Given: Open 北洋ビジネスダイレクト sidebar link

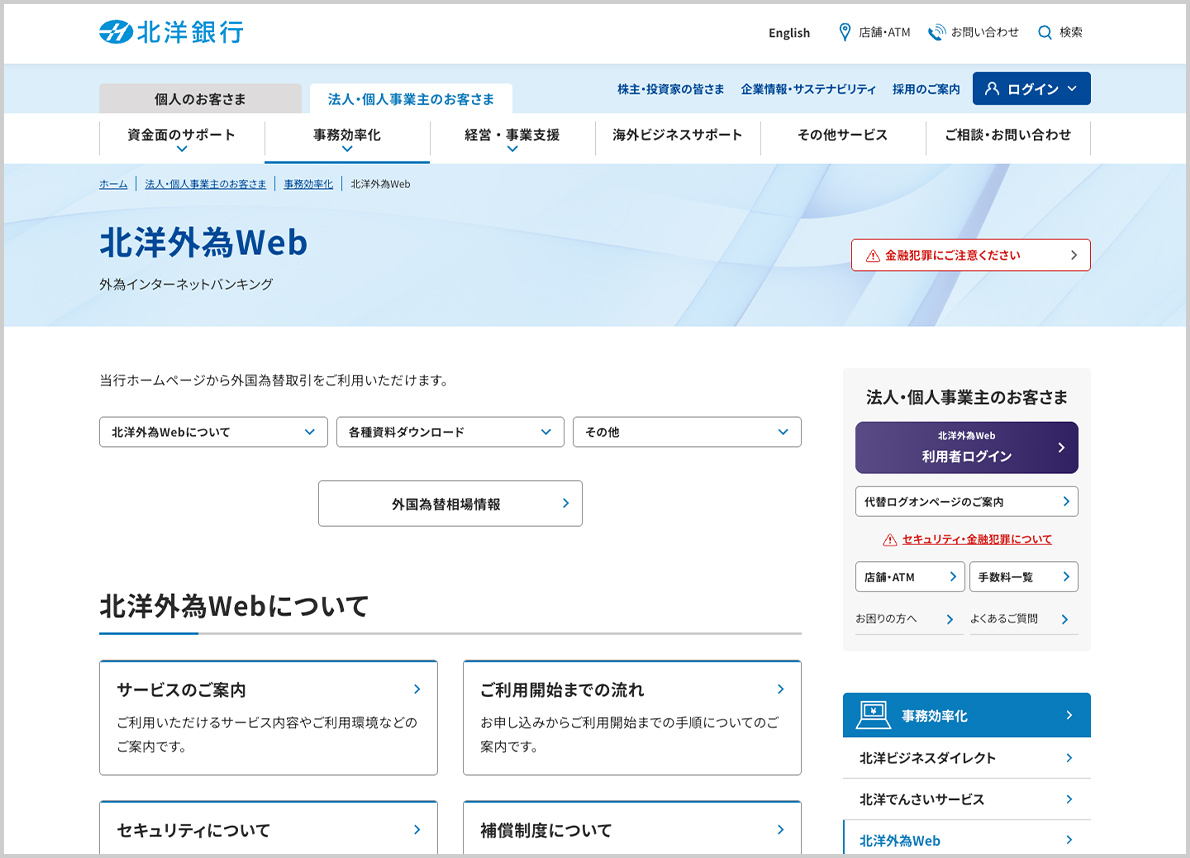Looking at the screenshot, I should [967, 758].
